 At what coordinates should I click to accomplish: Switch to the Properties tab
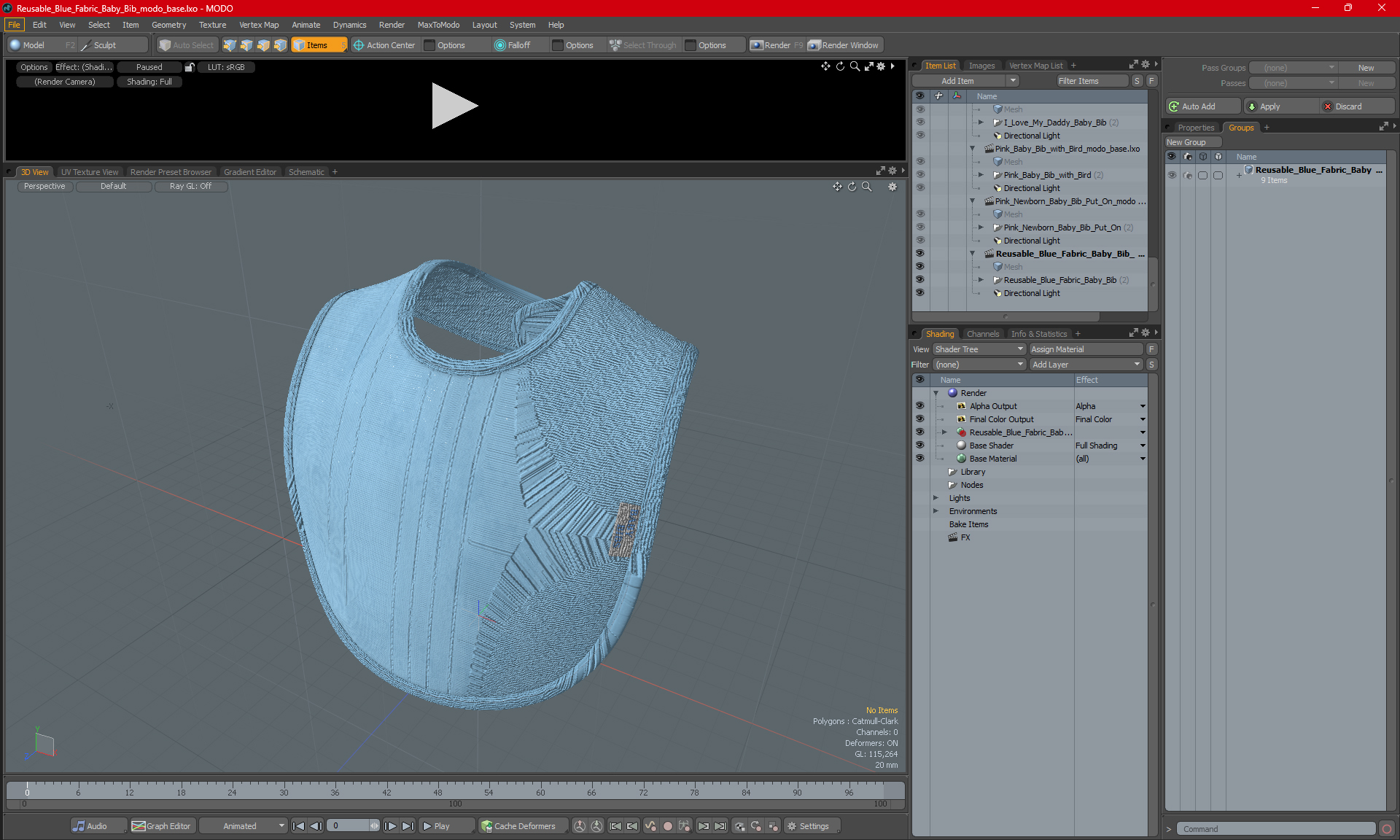[1196, 128]
